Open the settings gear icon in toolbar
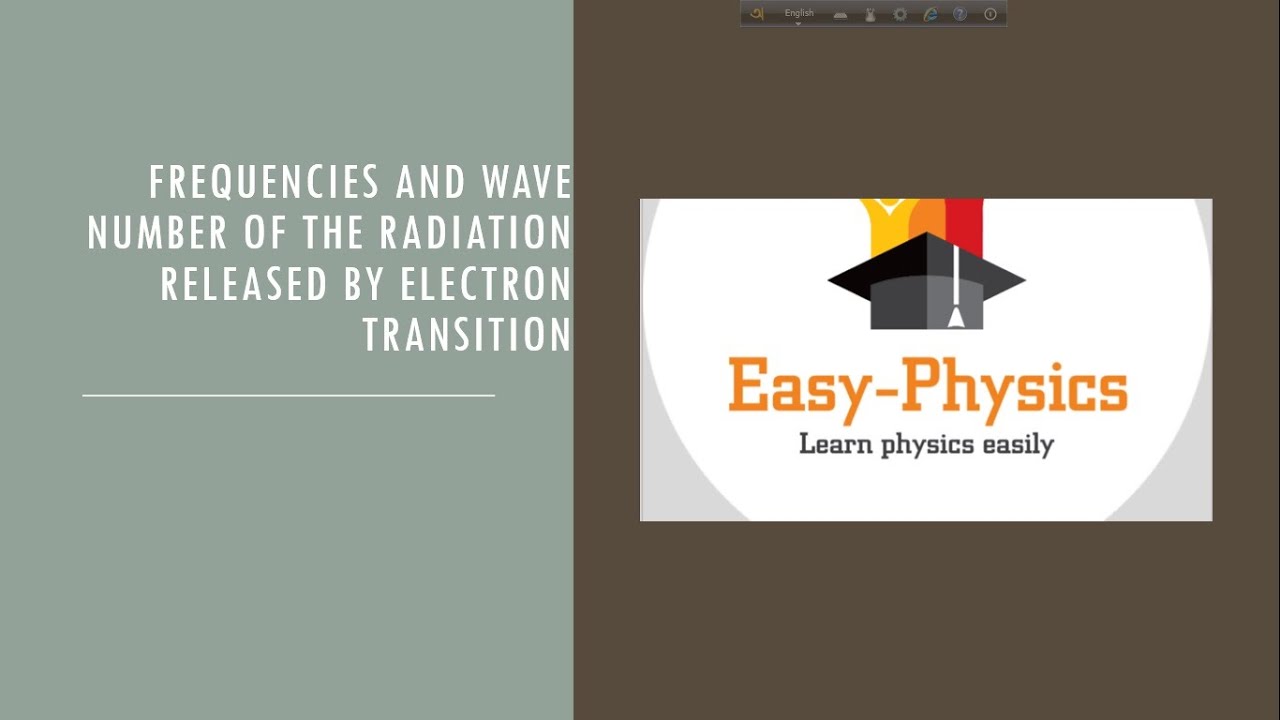The height and width of the screenshot is (720, 1280). (900, 14)
